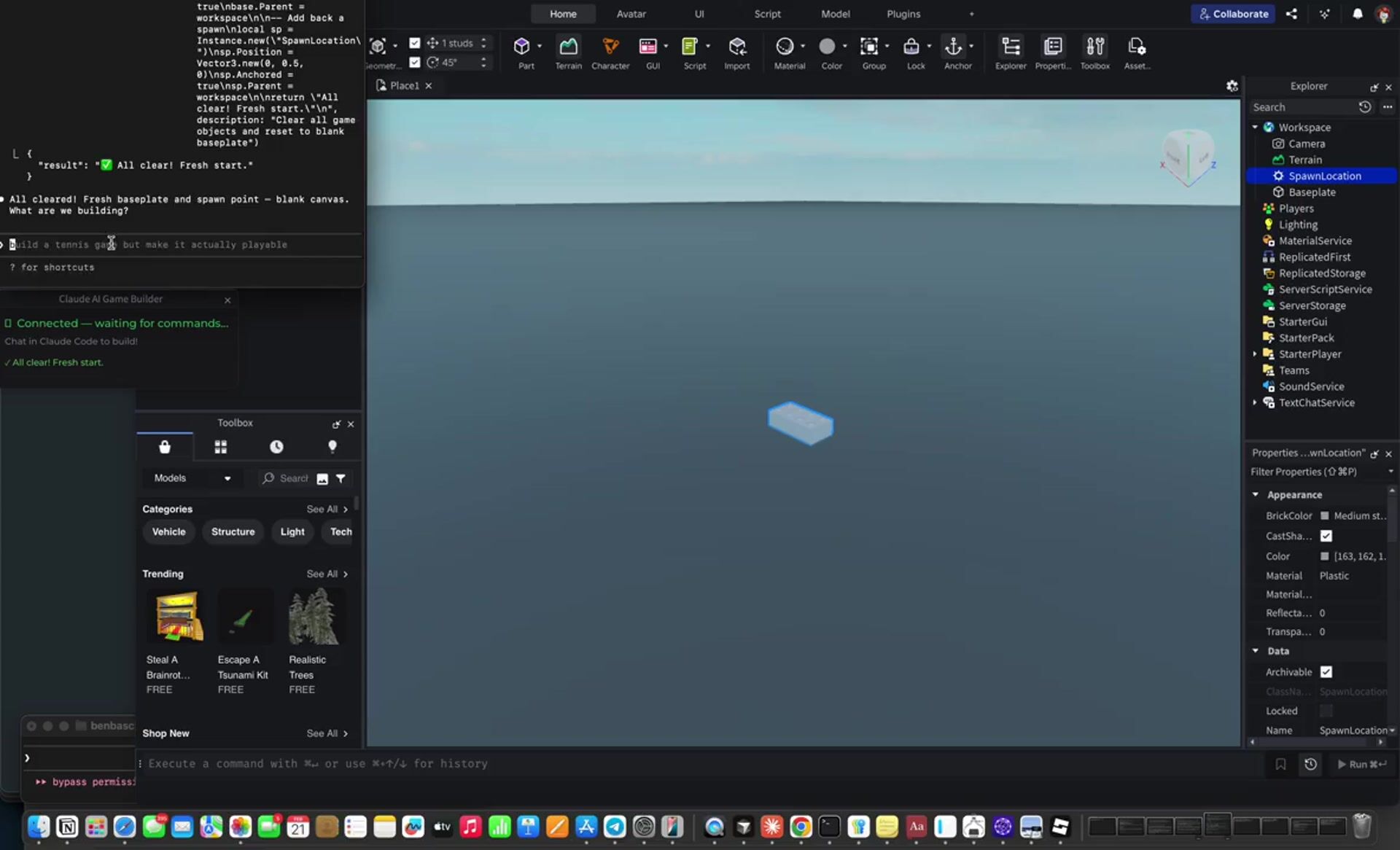Click the Part tool icon

pos(521,47)
